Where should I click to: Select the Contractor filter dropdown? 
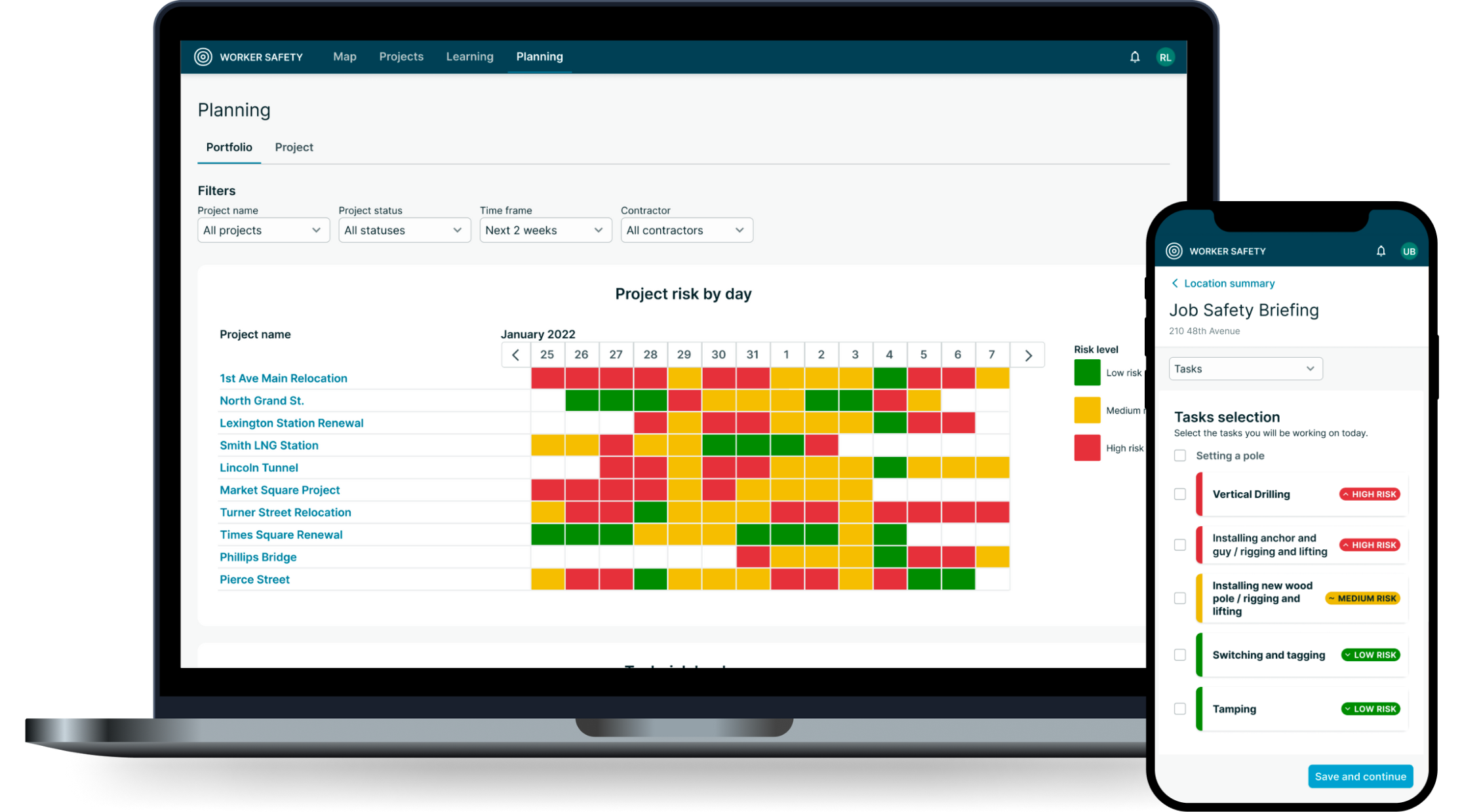684,230
